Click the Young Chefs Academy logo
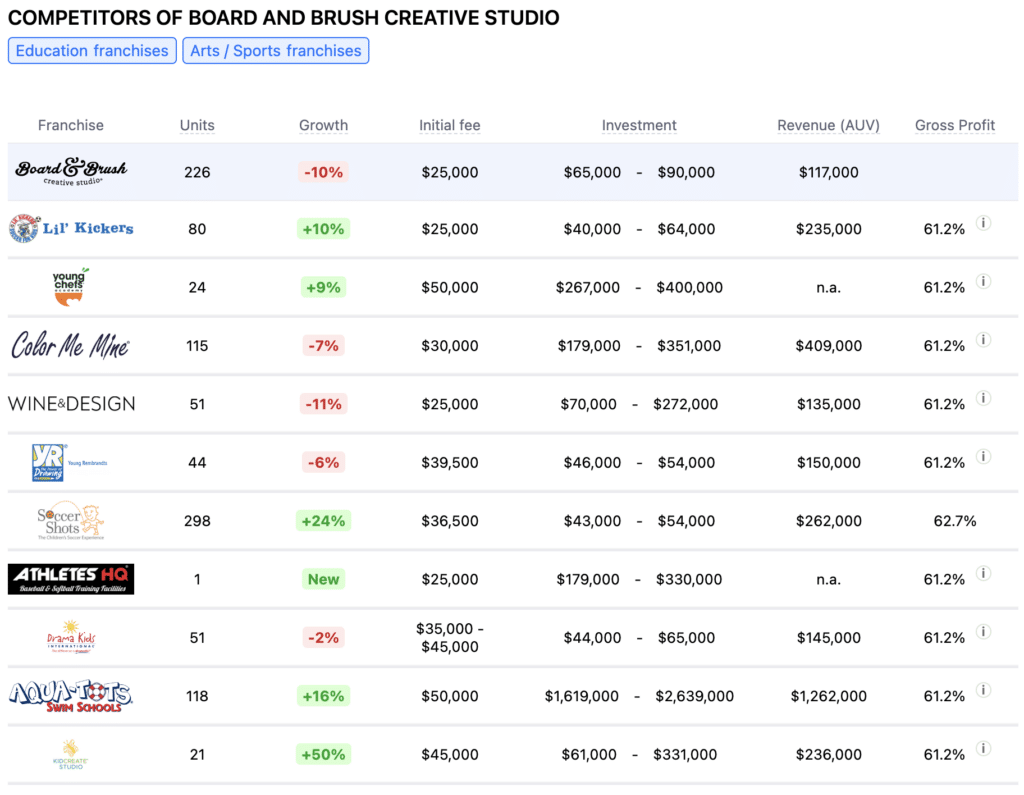Screen dimensions: 1024x795 [x=70, y=287]
